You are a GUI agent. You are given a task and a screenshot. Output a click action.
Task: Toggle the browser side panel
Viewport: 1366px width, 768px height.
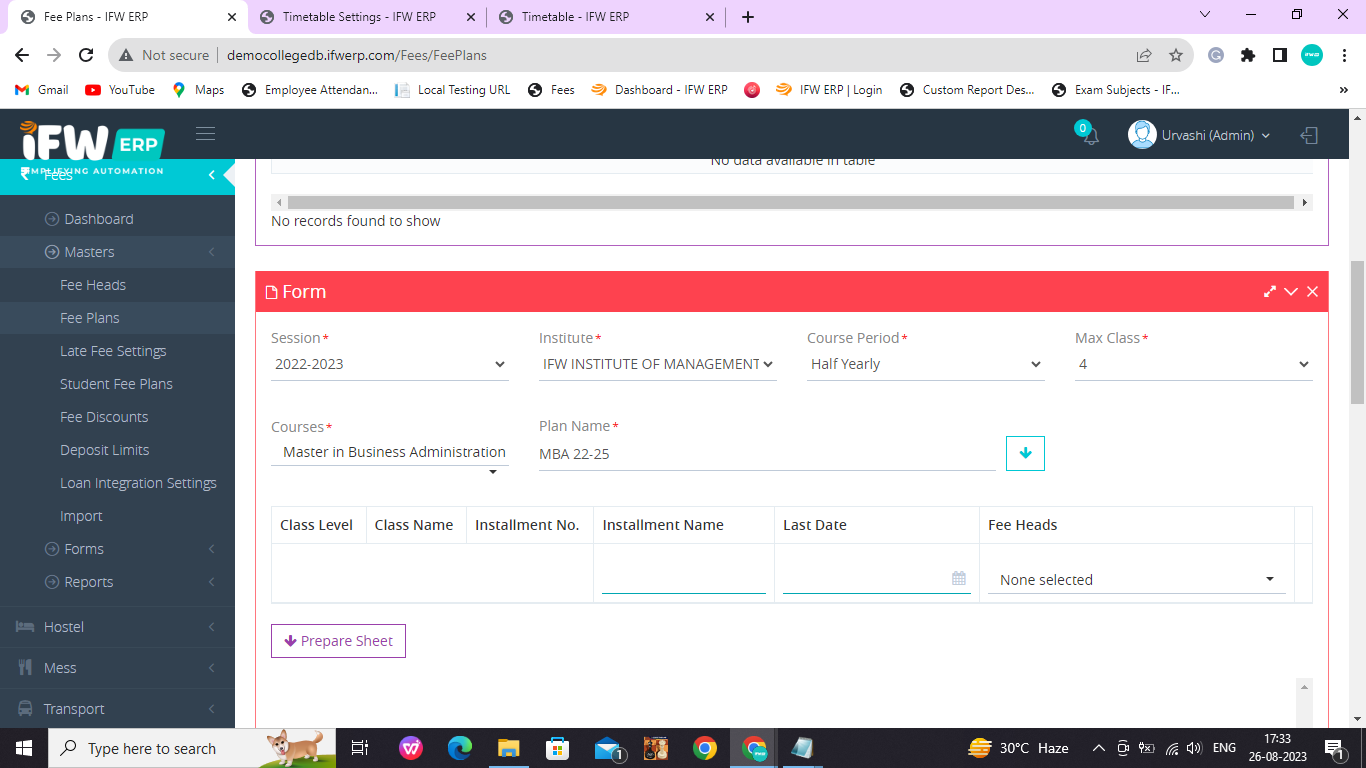1279,55
